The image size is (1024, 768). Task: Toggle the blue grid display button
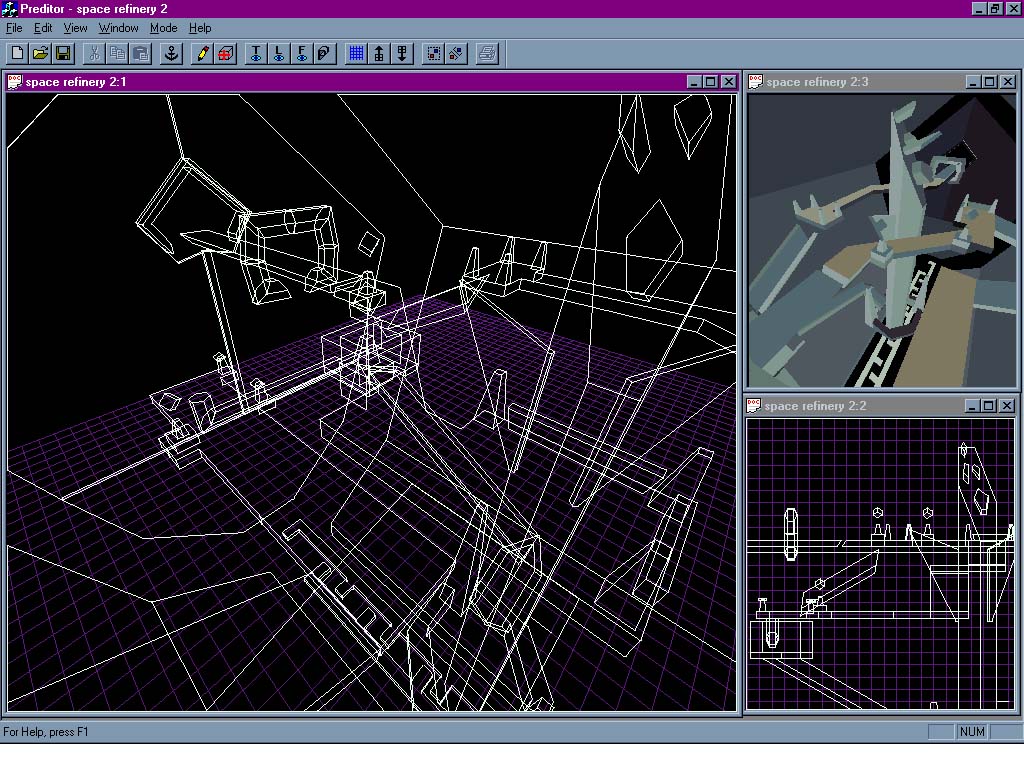(x=355, y=53)
